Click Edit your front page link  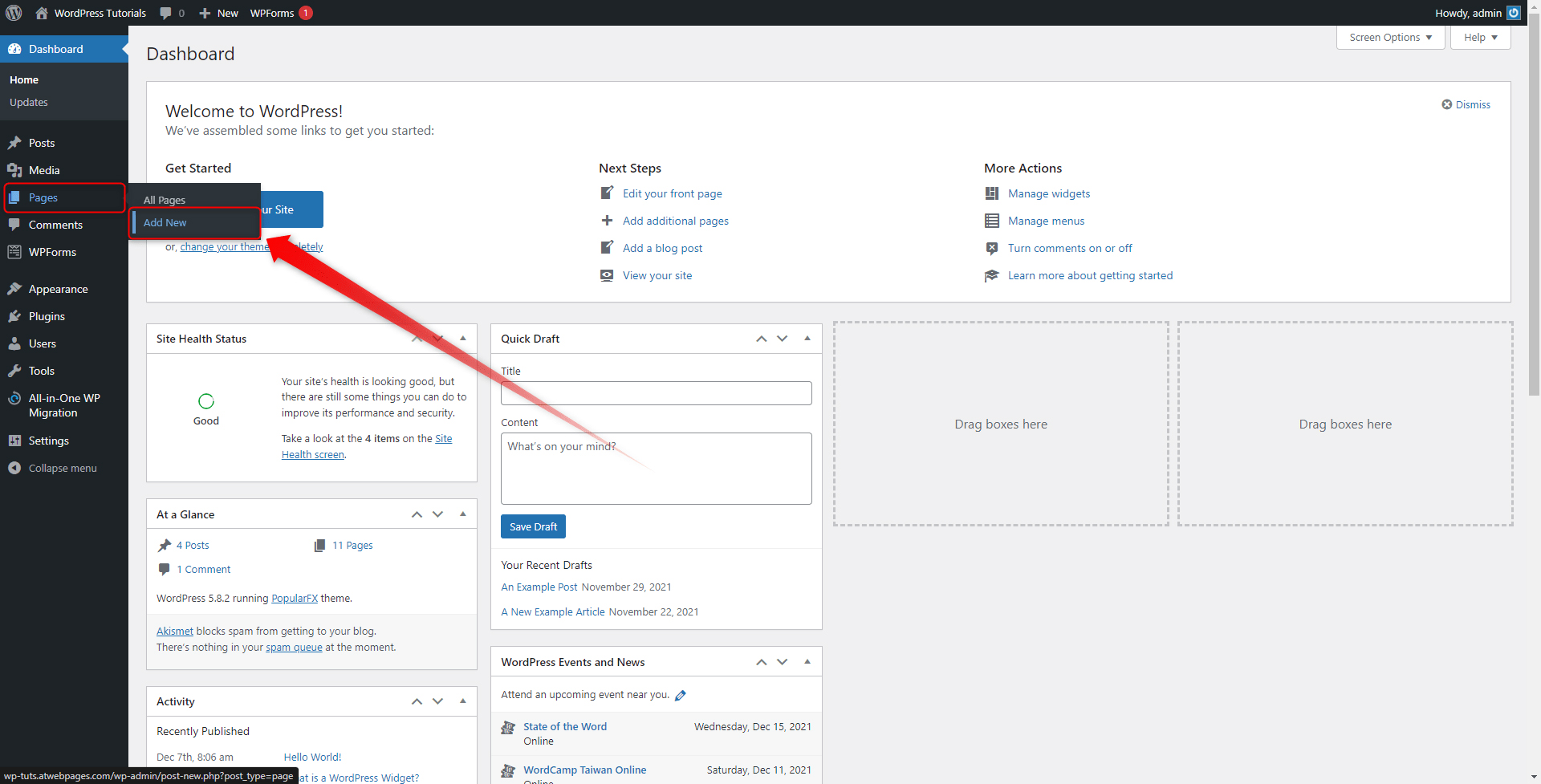pos(672,193)
